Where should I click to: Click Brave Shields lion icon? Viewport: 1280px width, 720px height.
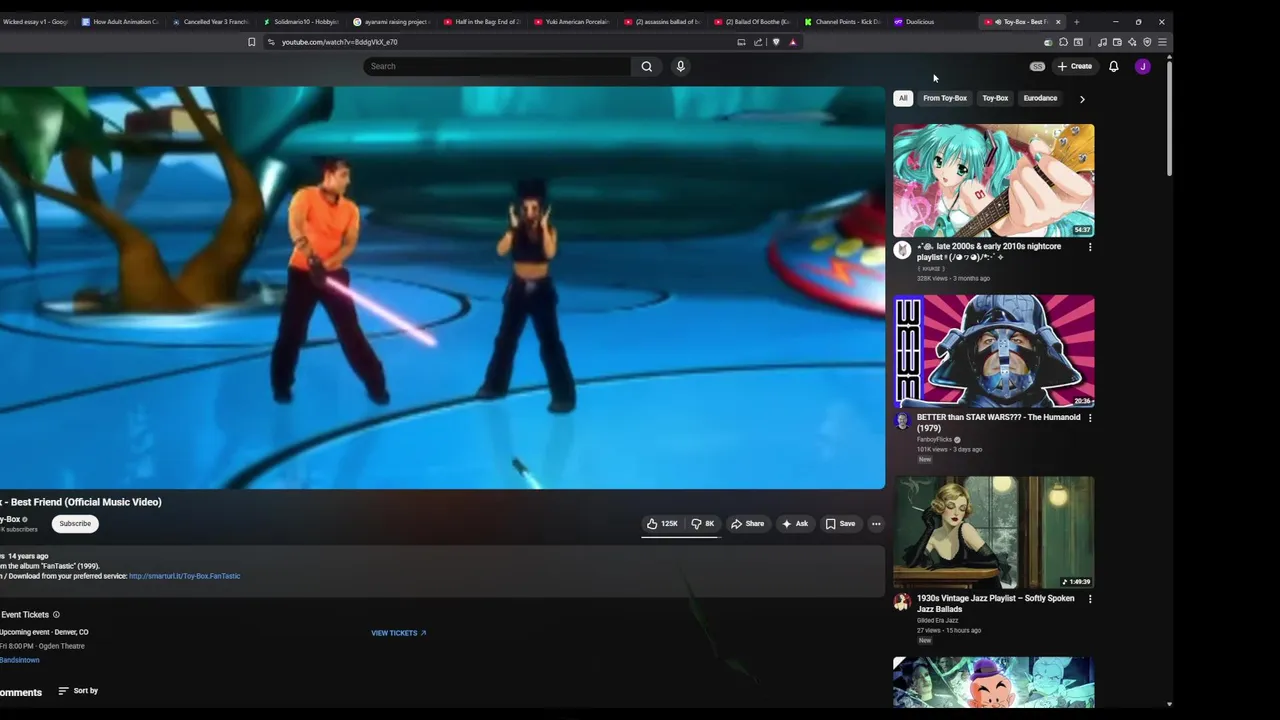coord(776,42)
